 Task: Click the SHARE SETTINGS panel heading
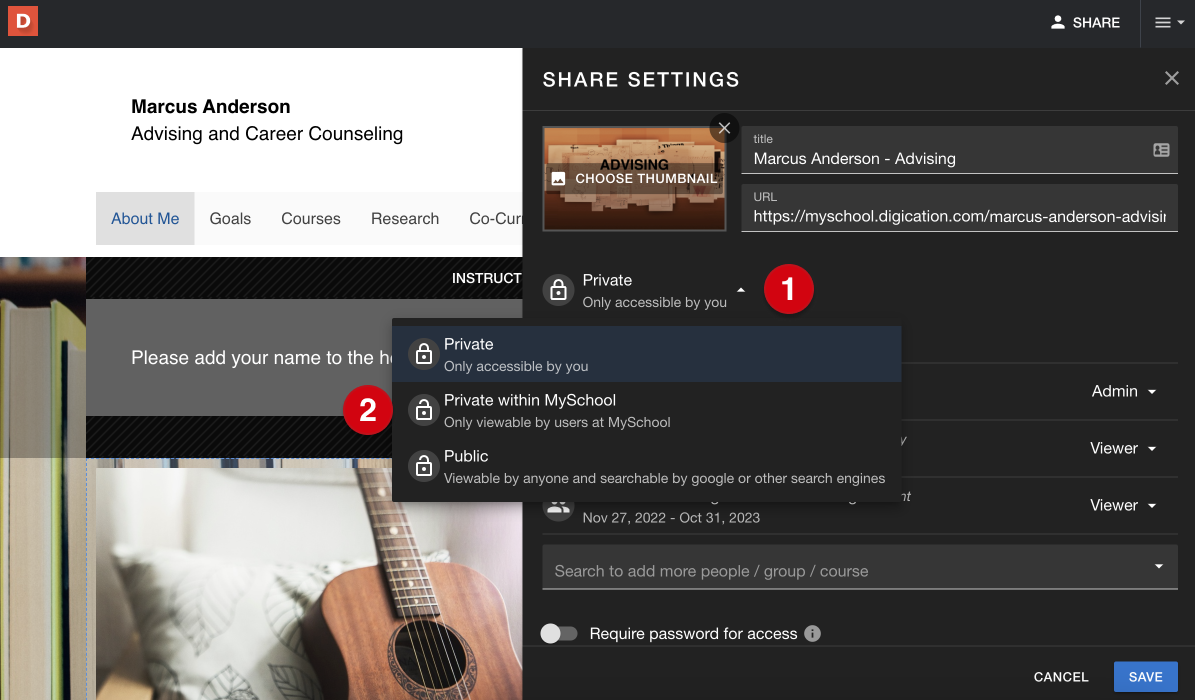pyautogui.click(x=641, y=79)
